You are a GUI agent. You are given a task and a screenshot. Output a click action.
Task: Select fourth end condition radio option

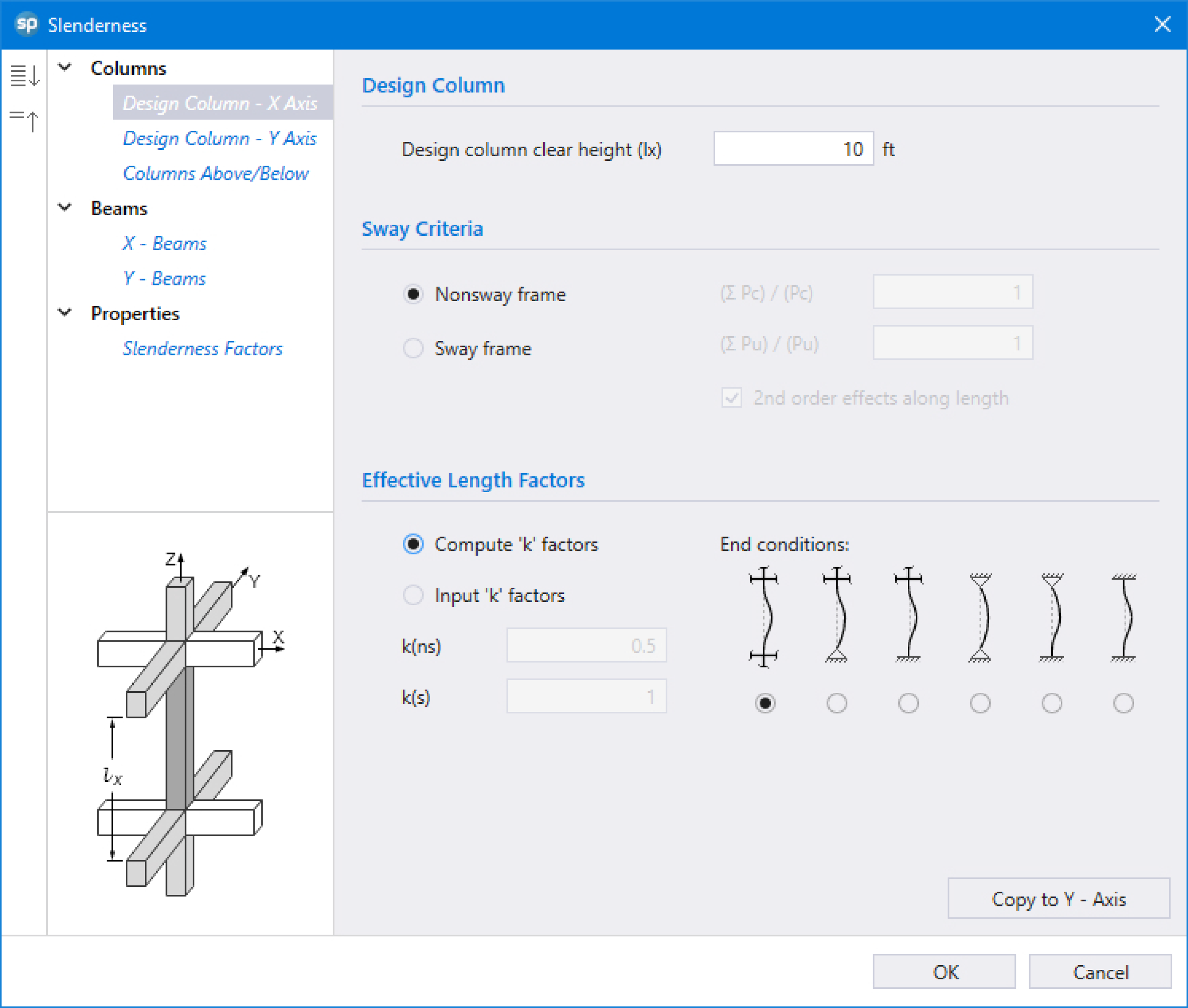pyautogui.click(x=980, y=703)
